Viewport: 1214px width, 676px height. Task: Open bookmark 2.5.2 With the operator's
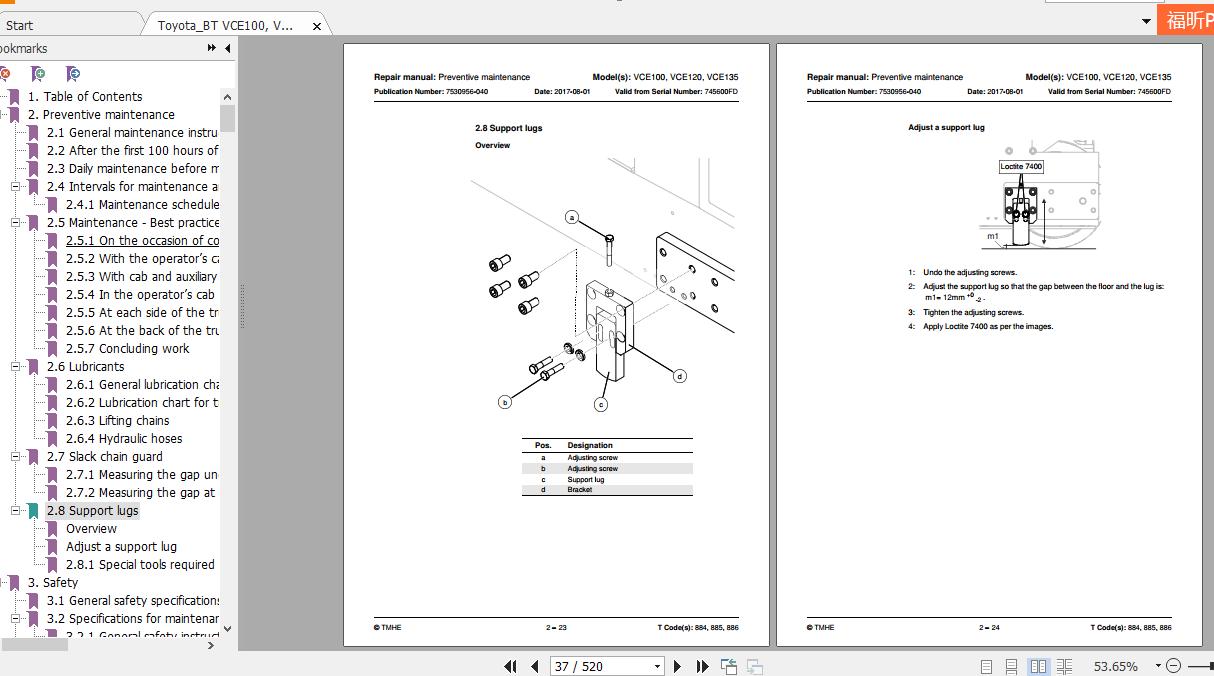click(x=143, y=259)
